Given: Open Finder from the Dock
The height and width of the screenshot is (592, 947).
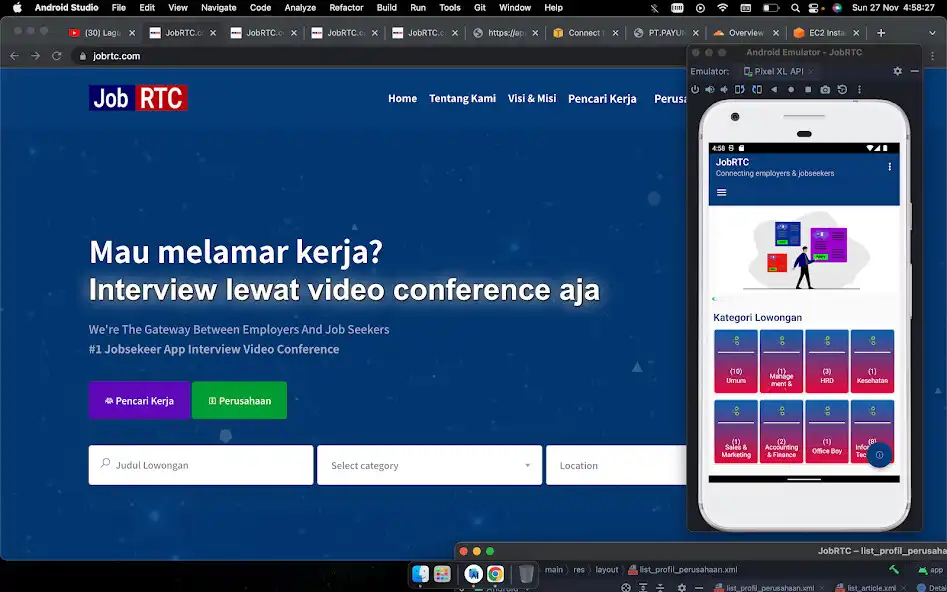Looking at the screenshot, I should [420, 573].
